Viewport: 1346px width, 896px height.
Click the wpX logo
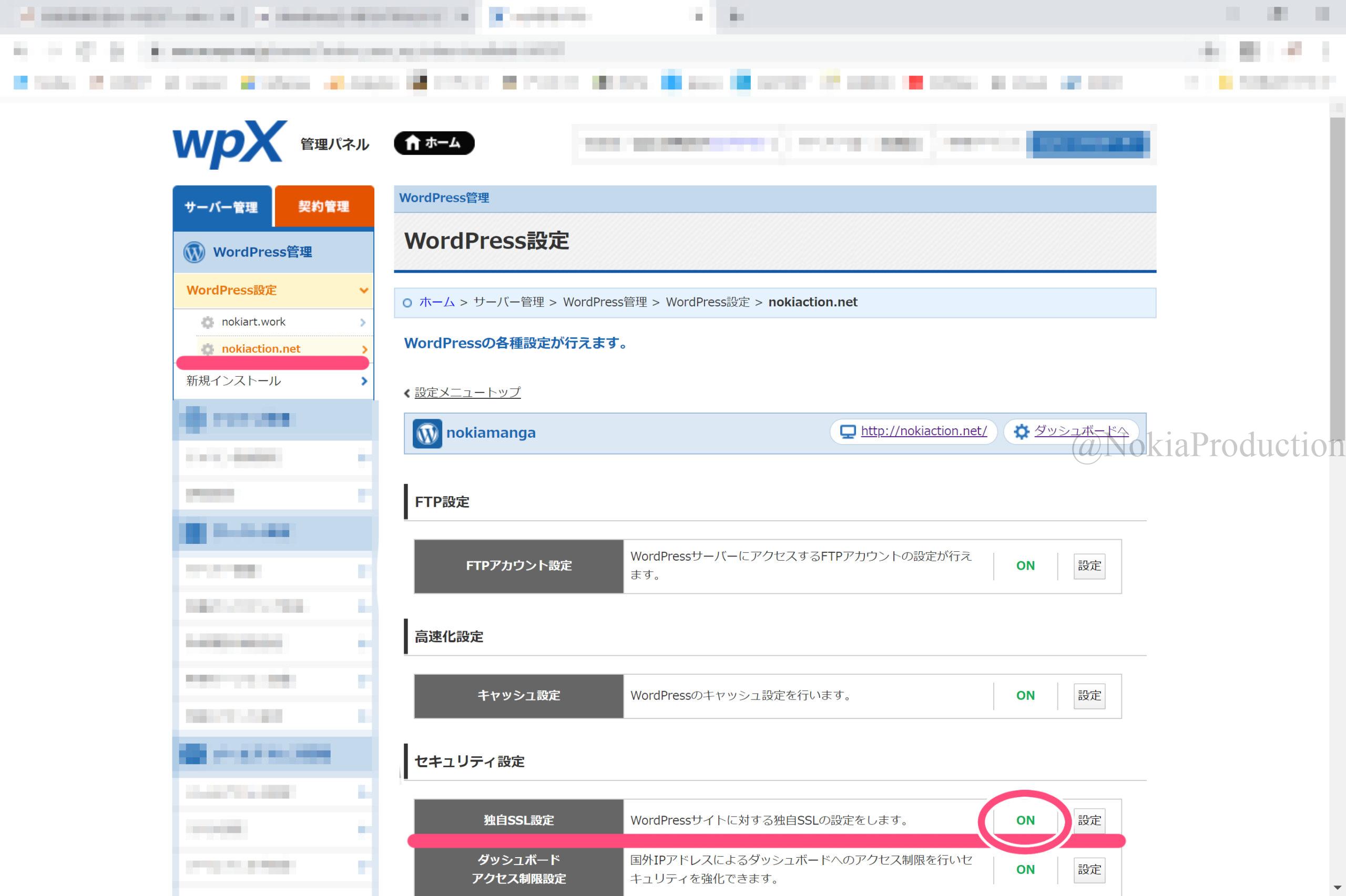point(229,144)
